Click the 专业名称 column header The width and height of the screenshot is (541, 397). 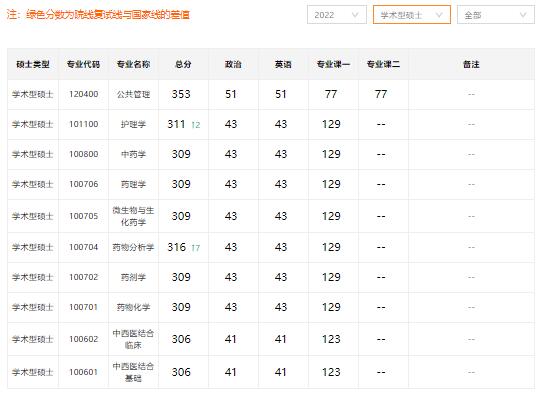click(134, 64)
